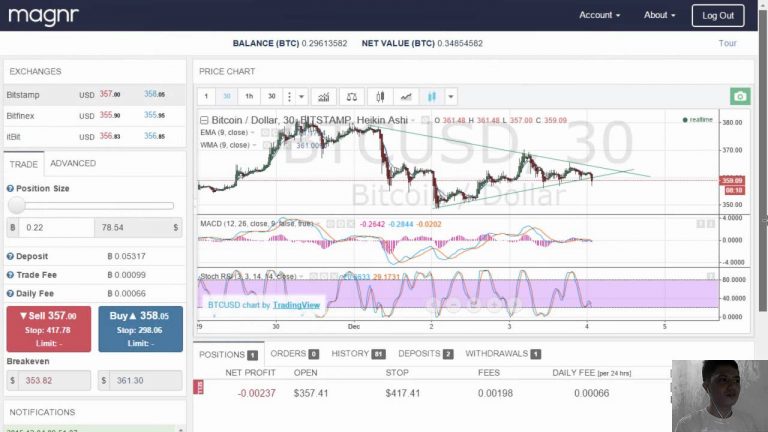Open the ORDERS tab
768x432 pixels.
[x=294, y=354]
